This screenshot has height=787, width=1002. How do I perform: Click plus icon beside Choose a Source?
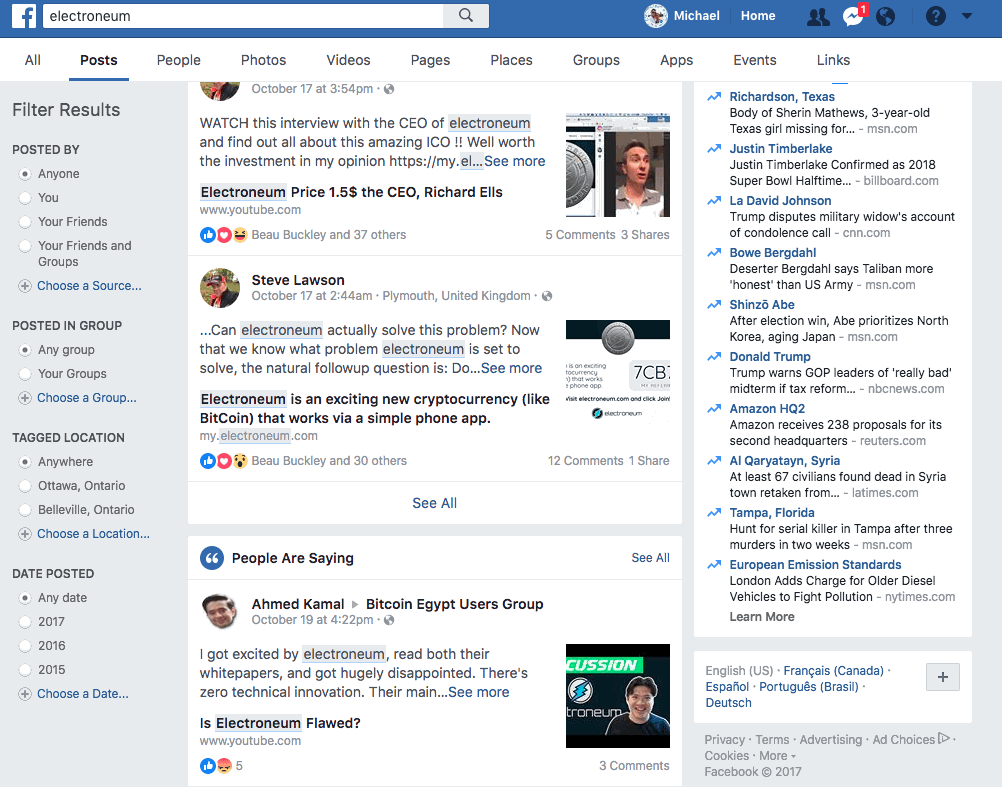point(25,286)
